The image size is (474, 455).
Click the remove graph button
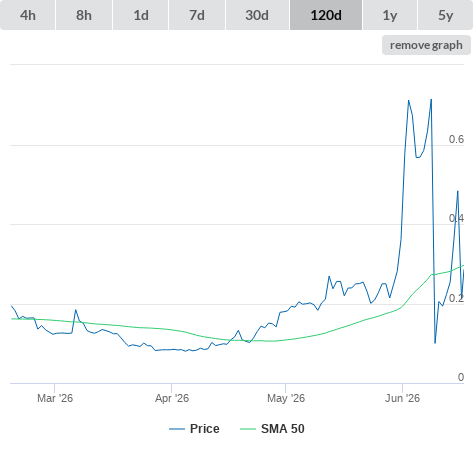pyautogui.click(x=426, y=45)
